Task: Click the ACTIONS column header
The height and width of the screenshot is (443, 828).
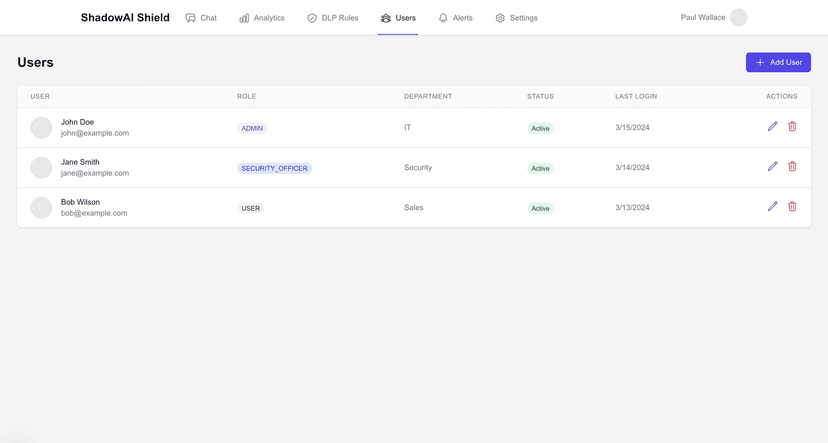Action: [782, 96]
